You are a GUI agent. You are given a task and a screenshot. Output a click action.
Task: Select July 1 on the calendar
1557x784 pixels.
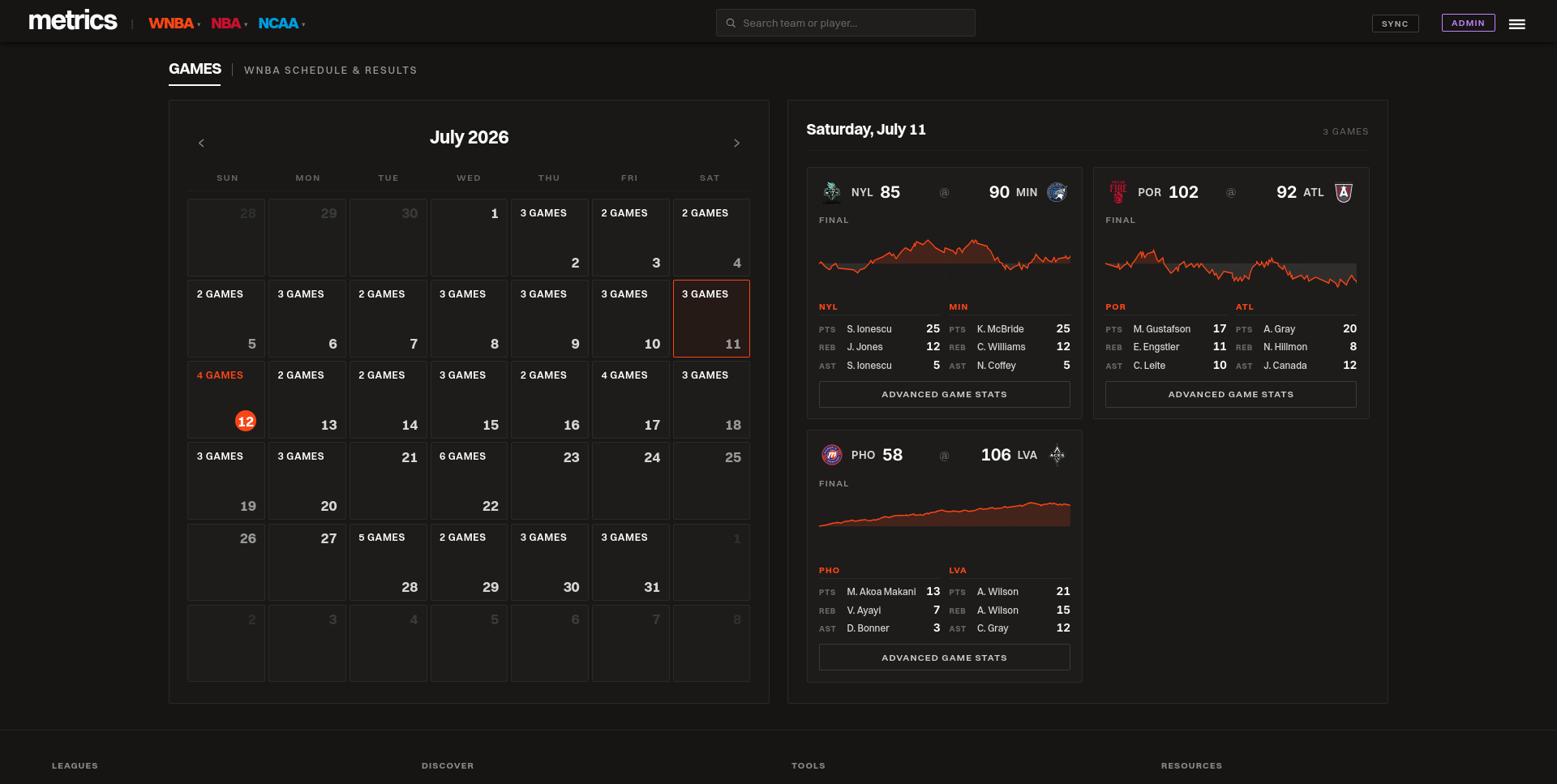tap(469, 238)
